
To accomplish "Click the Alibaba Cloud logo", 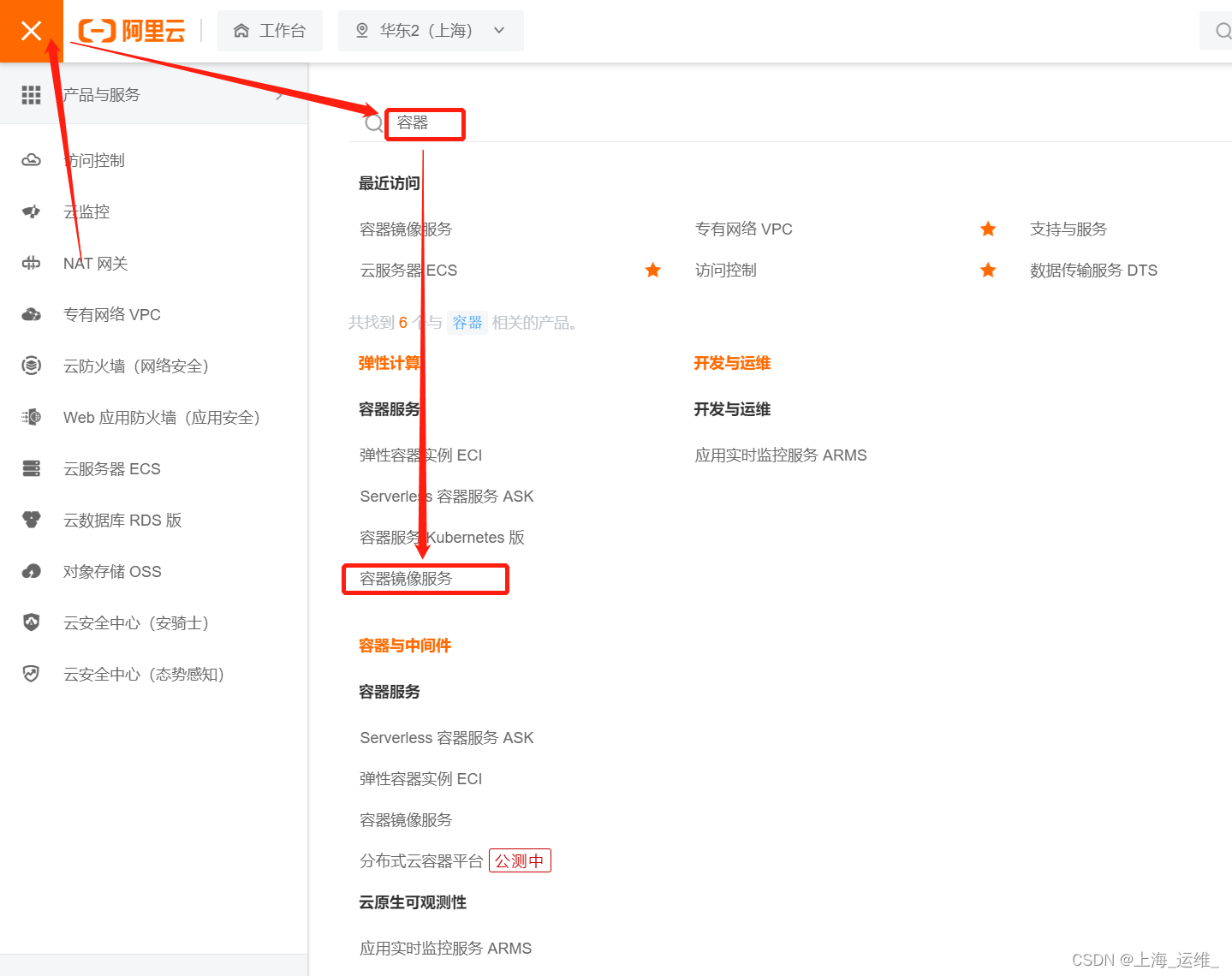I will pos(132,31).
